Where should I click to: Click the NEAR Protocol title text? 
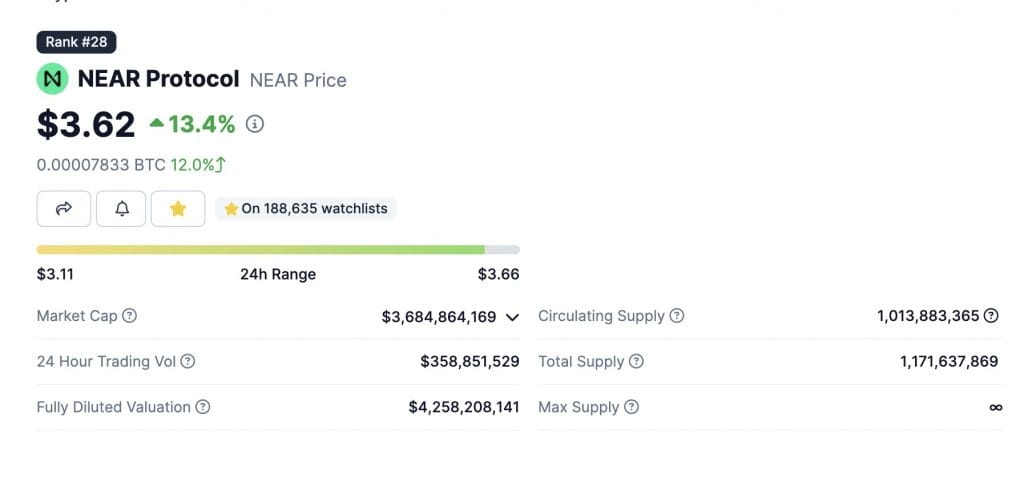158,79
